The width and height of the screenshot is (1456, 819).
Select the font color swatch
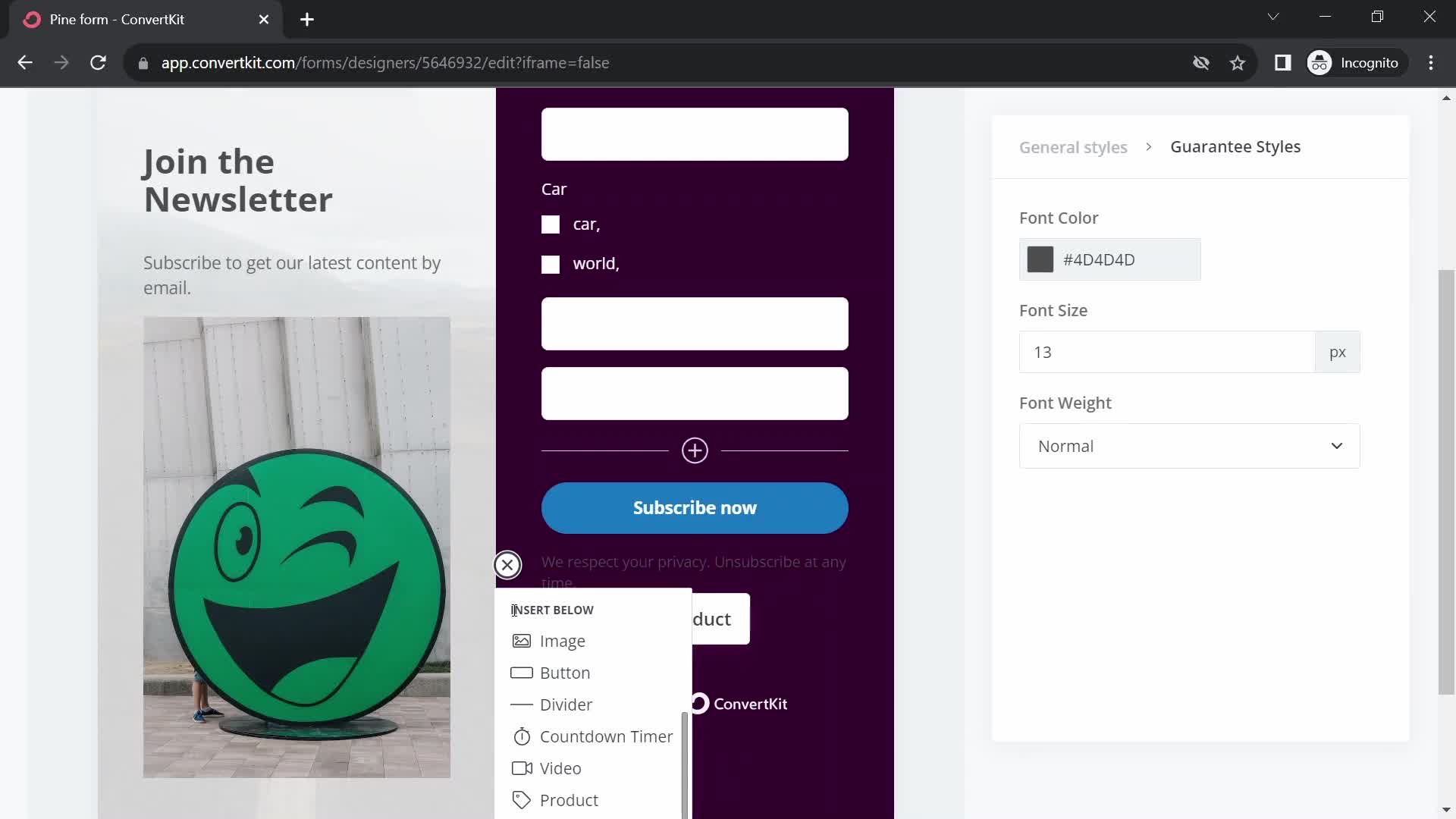coord(1040,259)
